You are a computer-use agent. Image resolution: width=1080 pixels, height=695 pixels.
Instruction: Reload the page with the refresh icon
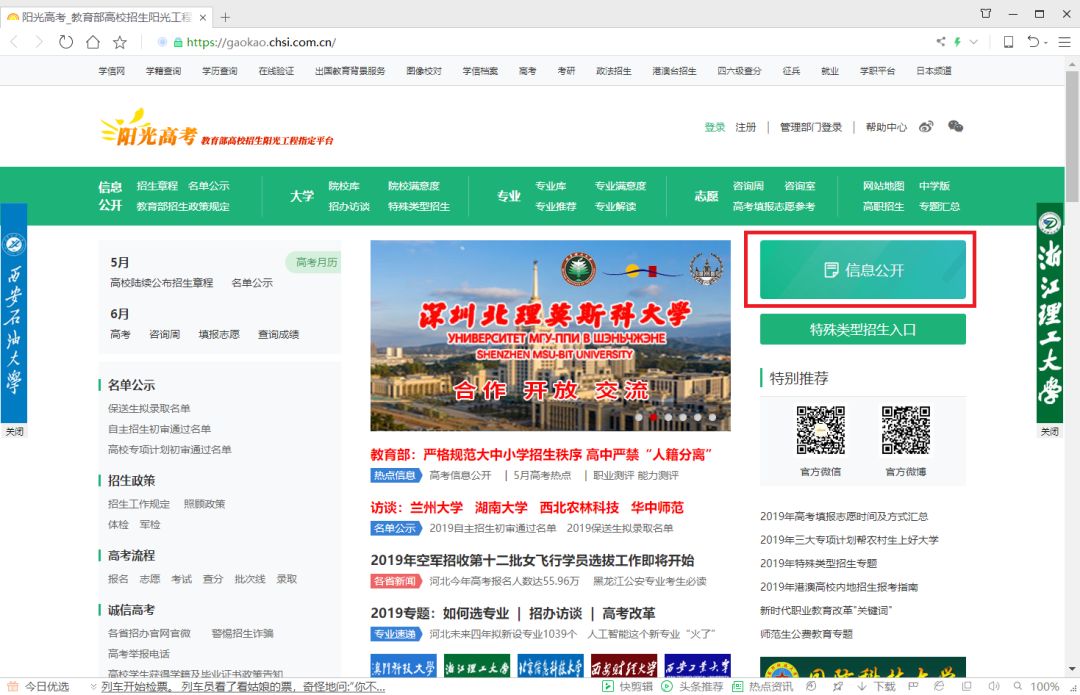tap(65, 42)
